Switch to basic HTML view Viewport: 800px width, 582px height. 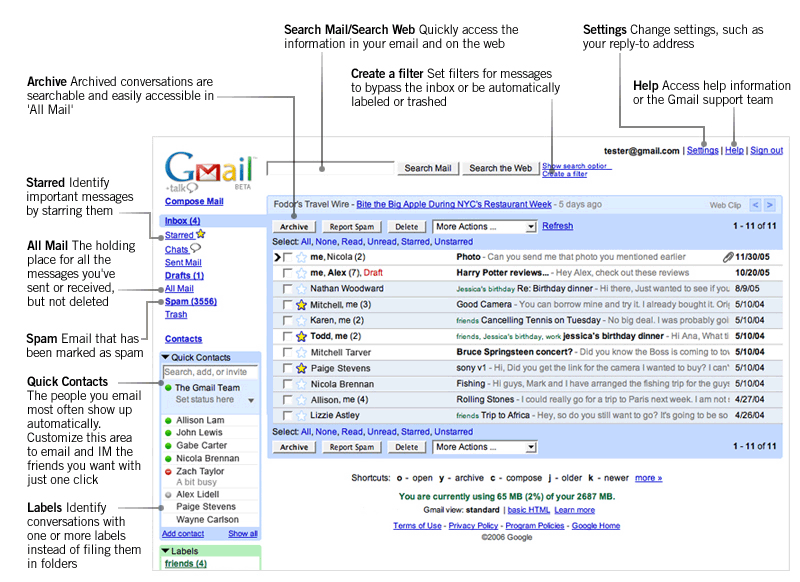[529, 510]
